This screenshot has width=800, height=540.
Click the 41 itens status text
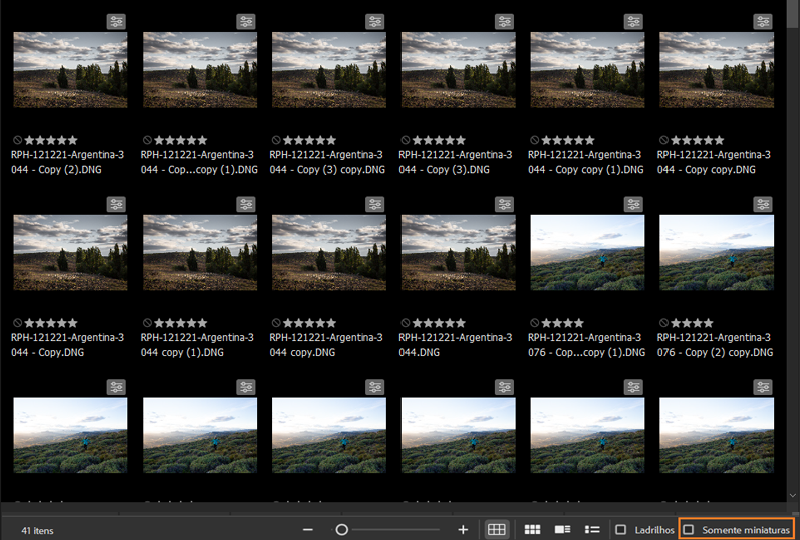(37, 531)
